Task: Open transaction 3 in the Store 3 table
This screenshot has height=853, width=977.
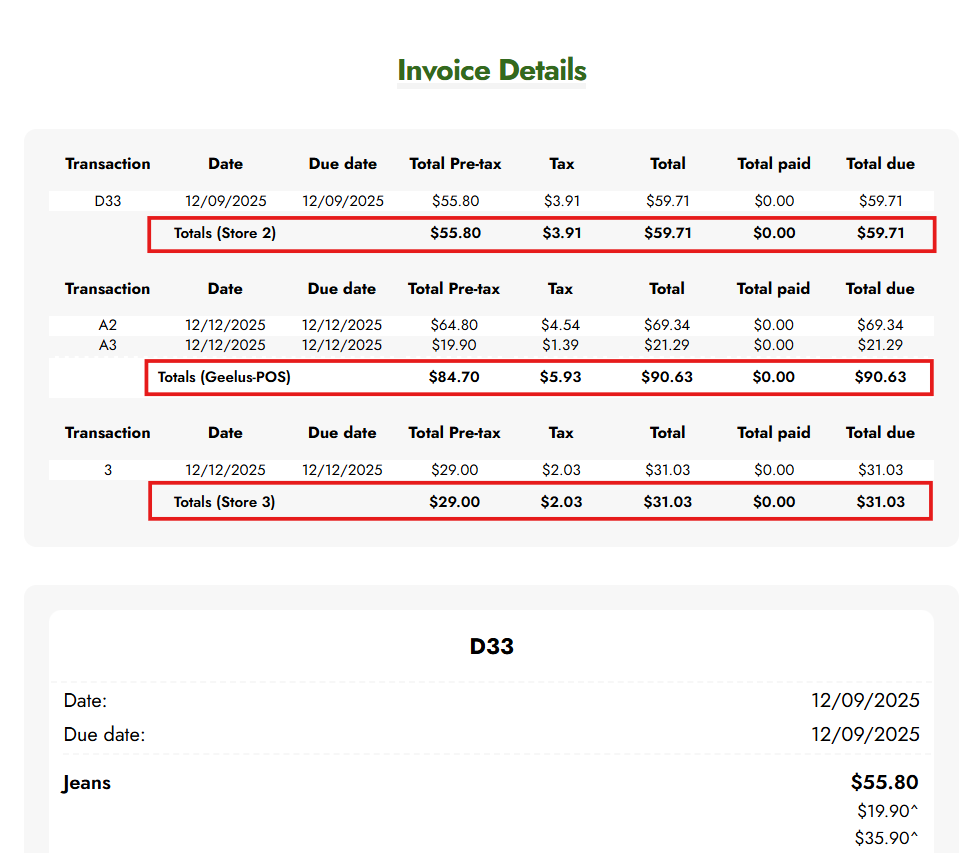Action: pos(107,470)
